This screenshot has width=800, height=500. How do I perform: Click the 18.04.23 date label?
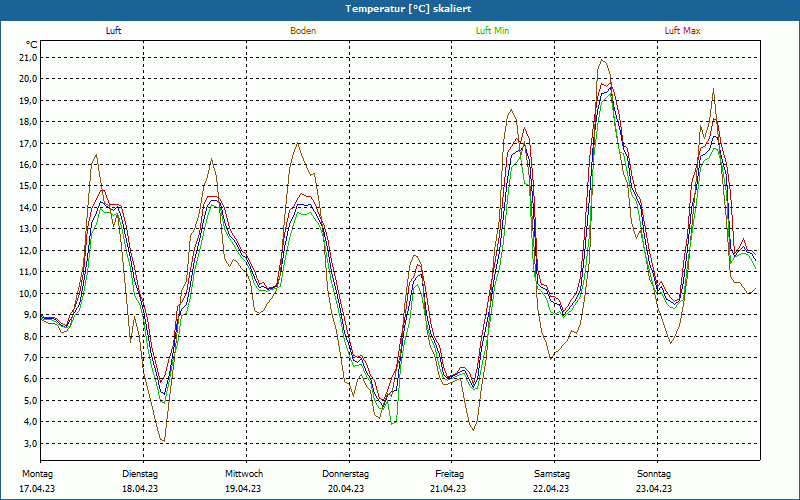tap(140, 489)
